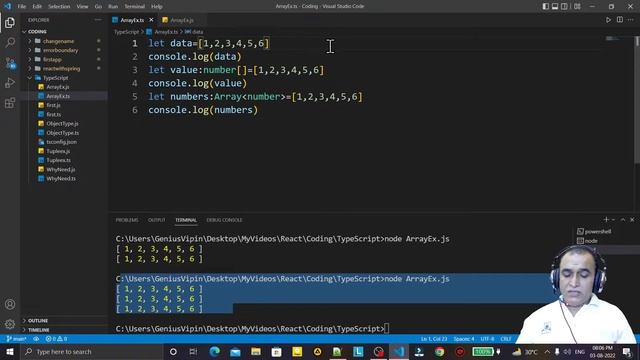Open the Search view in activity bar
This screenshot has width=640, height=360.
10,42
